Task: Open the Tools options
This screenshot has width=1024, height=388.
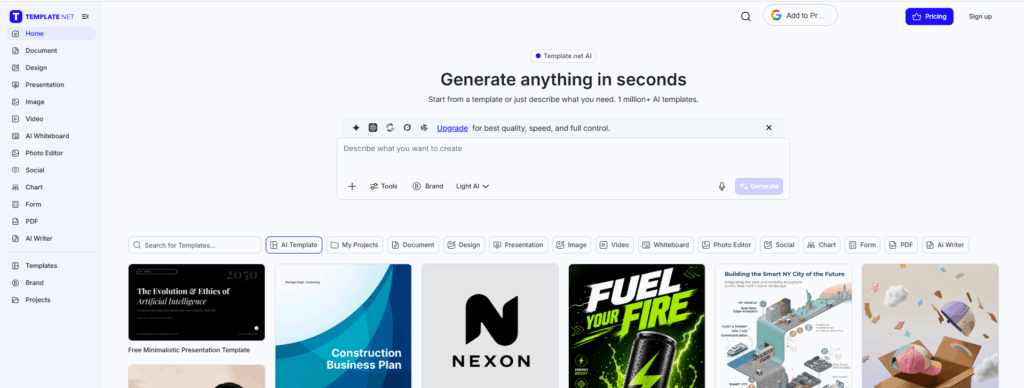Action: click(383, 186)
